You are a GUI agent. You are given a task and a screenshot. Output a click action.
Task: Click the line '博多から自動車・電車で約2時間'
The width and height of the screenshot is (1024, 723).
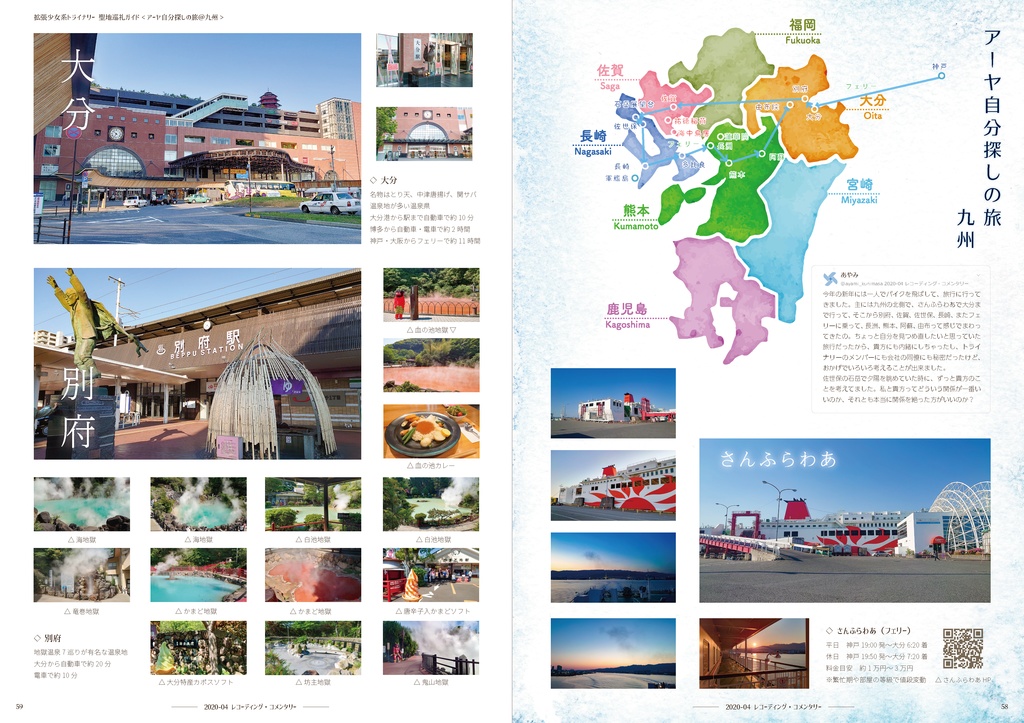[x=420, y=229]
